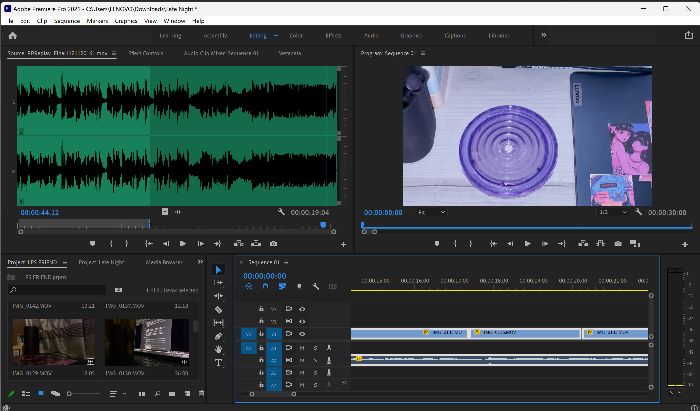The image size is (700, 411).
Task: Click the timeline horizontal zoom scroll bar
Action: coord(272,394)
